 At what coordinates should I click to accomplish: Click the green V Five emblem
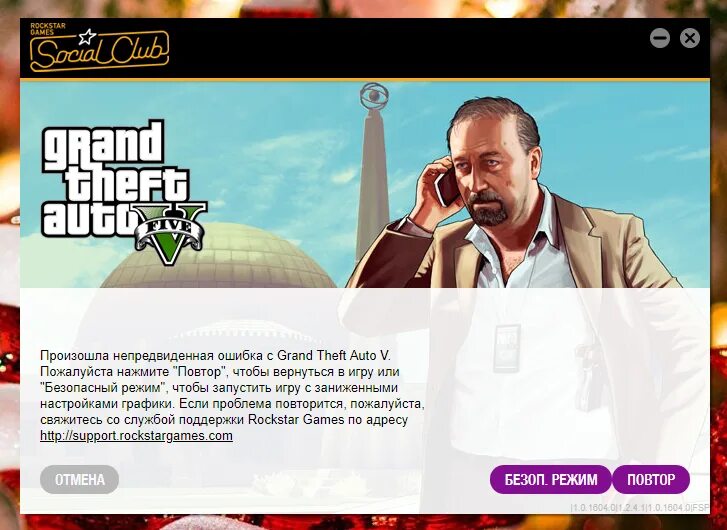pyautogui.click(x=171, y=235)
